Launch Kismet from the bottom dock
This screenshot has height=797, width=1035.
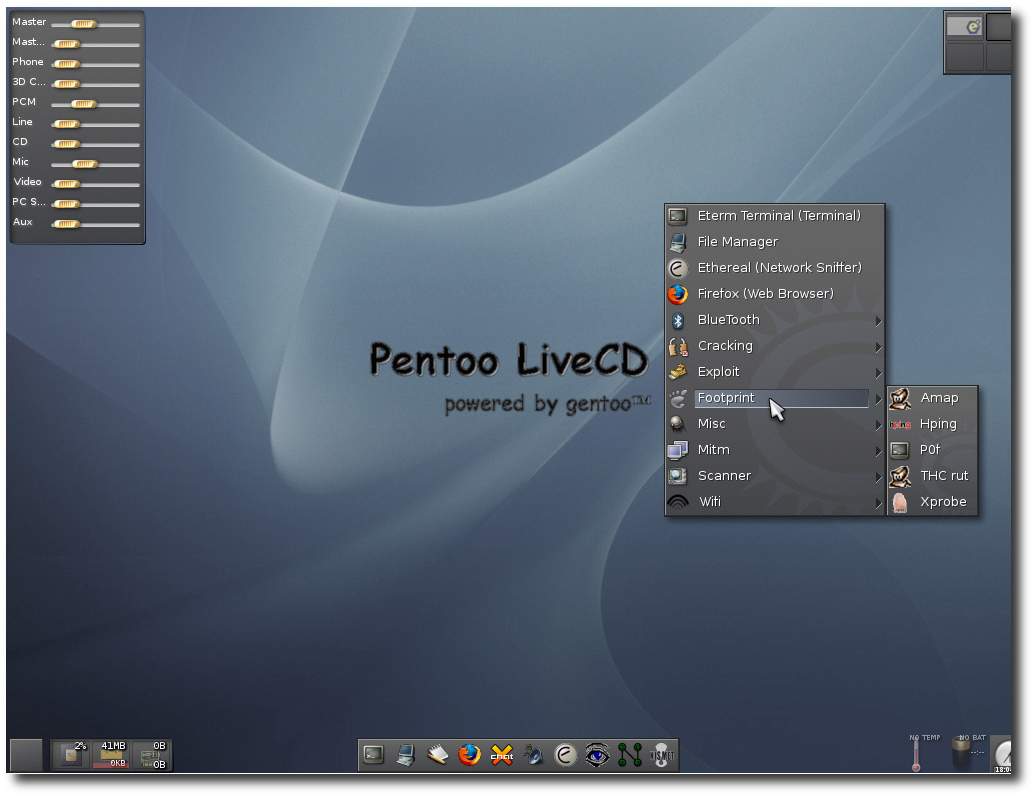661,755
